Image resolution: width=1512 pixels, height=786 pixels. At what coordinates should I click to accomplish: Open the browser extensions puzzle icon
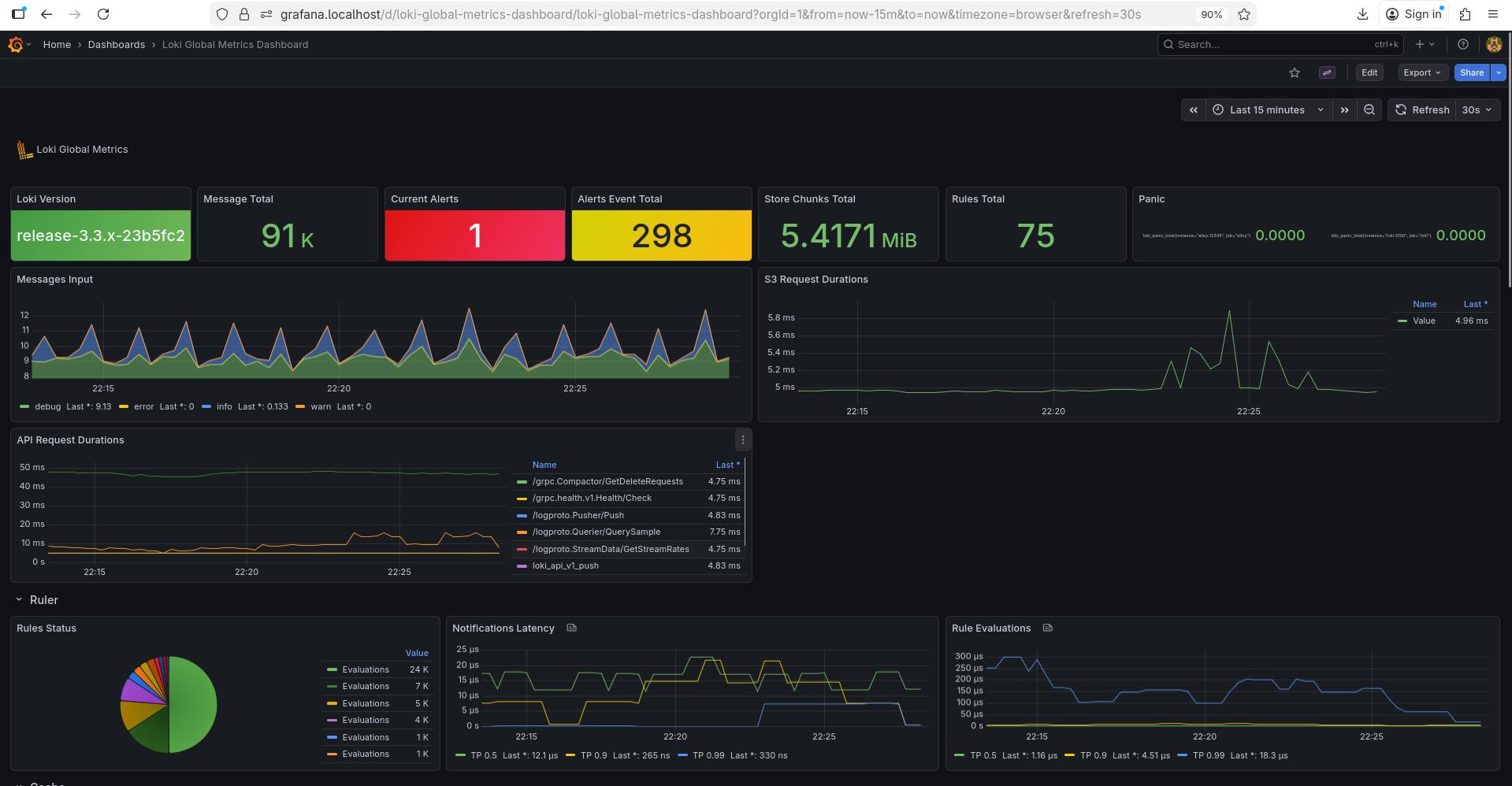1466,14
